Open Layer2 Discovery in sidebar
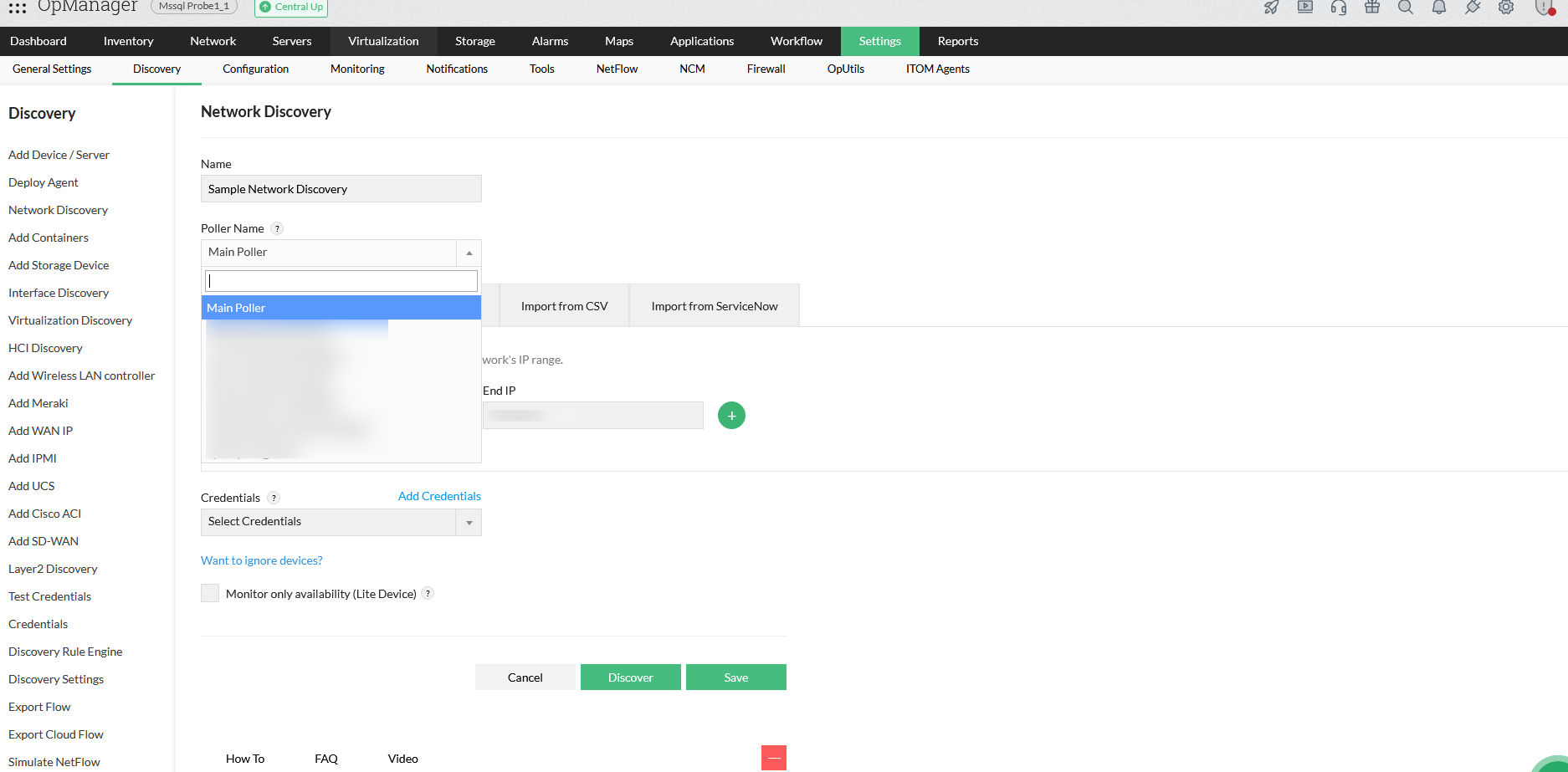The image size is (1568, 772). coord(53,570)
